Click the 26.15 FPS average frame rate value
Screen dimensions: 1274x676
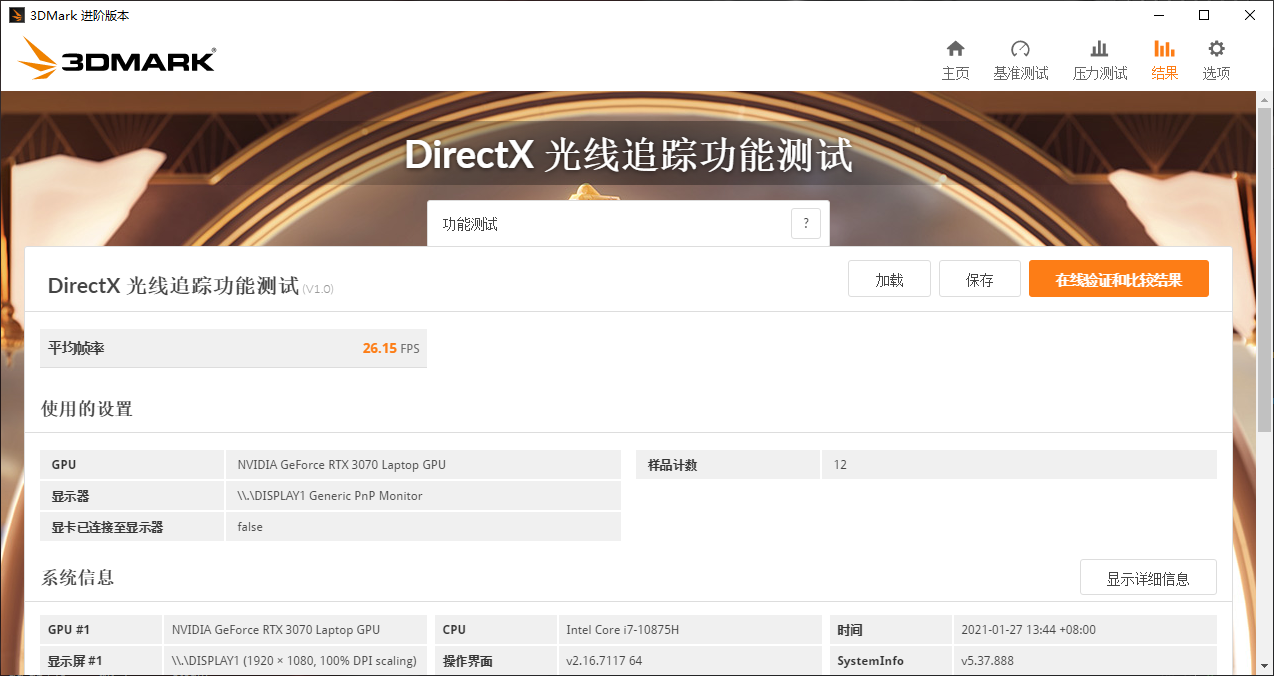(x=391, y=348)
